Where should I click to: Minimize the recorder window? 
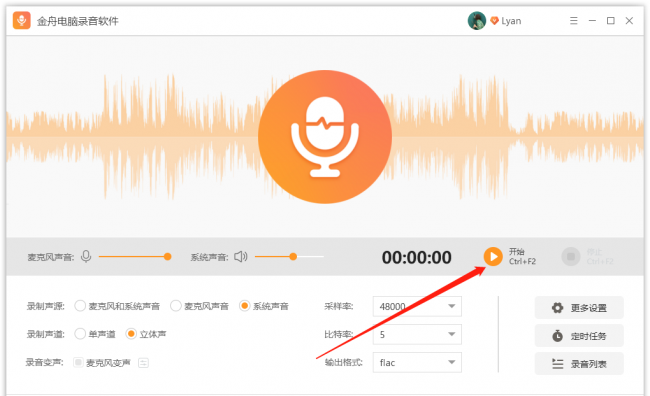pyautogui.click(x=592, y=20)
